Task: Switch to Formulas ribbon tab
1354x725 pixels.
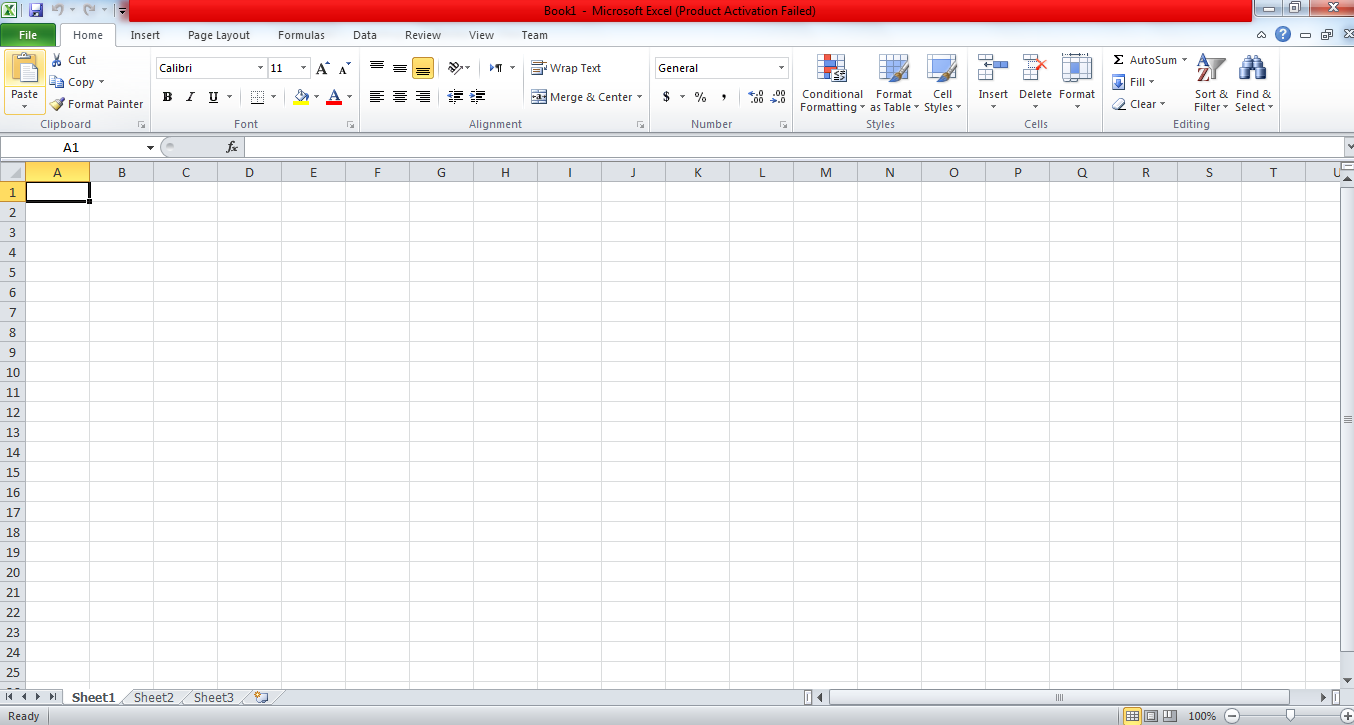Action: pyautogui.click(x=301, y=35)
